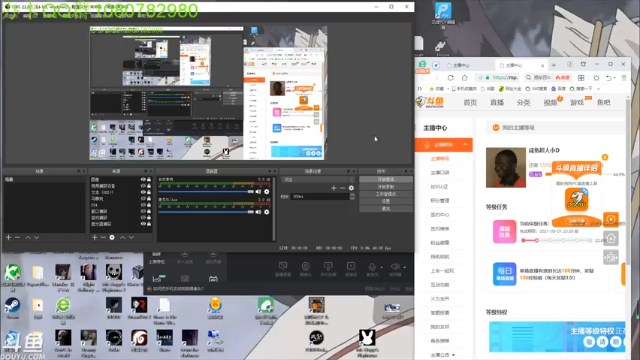Viewport: 640px width, 360px height.
Task: Lock the 显示器捕获 source
Action: [x=149, y=224]
